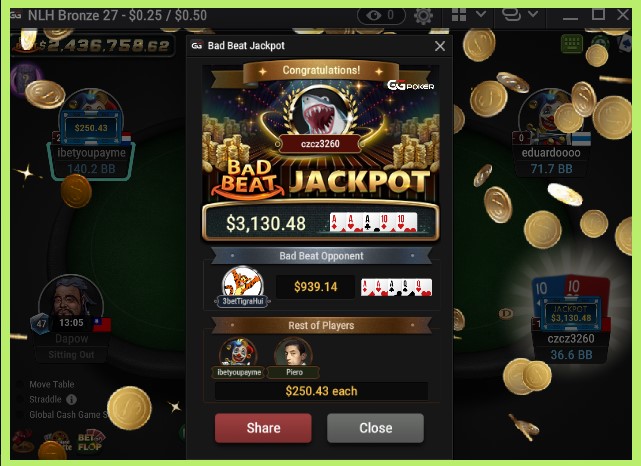This screenshot has width=641, height=466.
Task: Share the jackpot win
Action: (x=263, y=428)
